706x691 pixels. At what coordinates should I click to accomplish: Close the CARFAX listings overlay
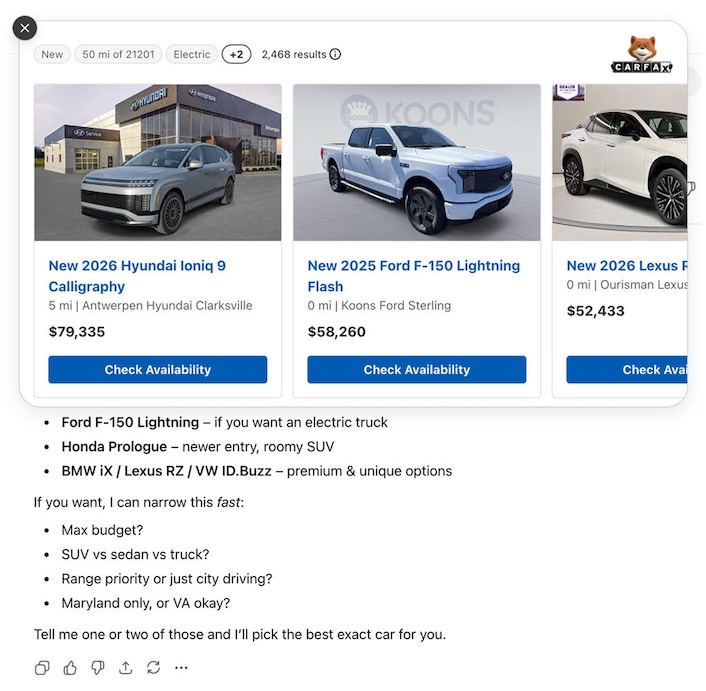pyautogui.click(x=25, y=28)
